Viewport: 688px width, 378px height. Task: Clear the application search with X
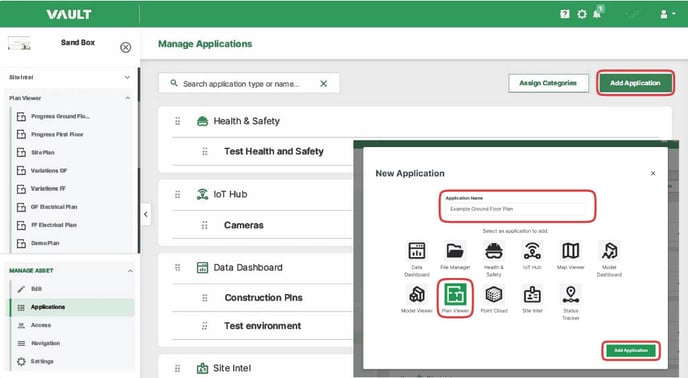323,83
